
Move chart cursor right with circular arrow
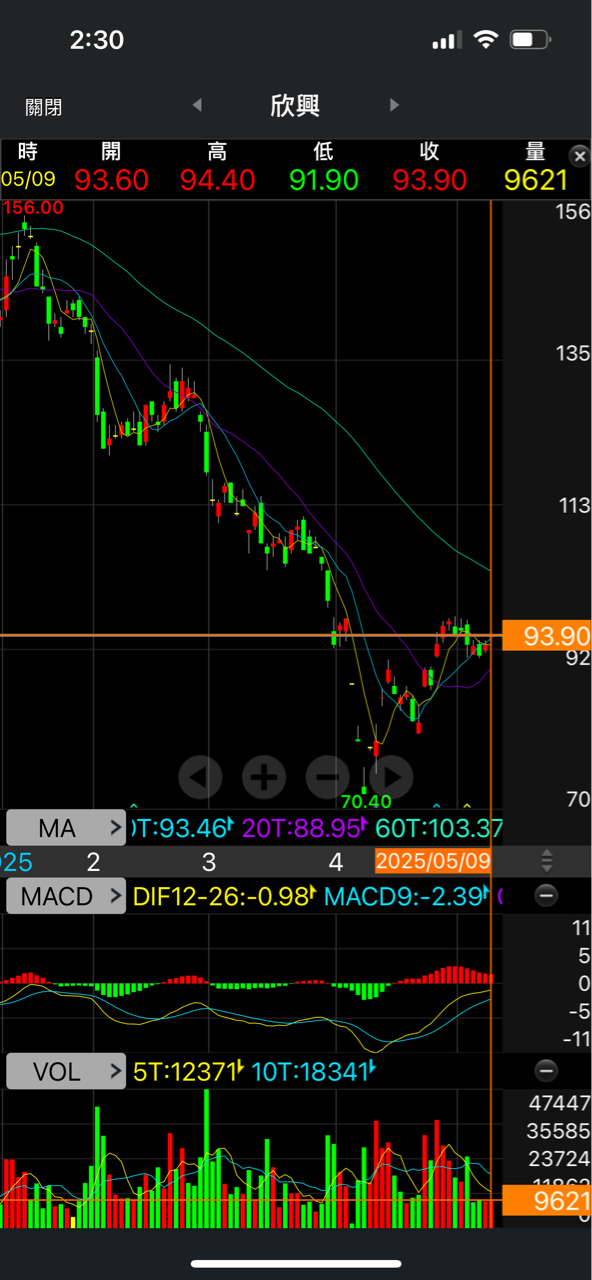(391, 776)
